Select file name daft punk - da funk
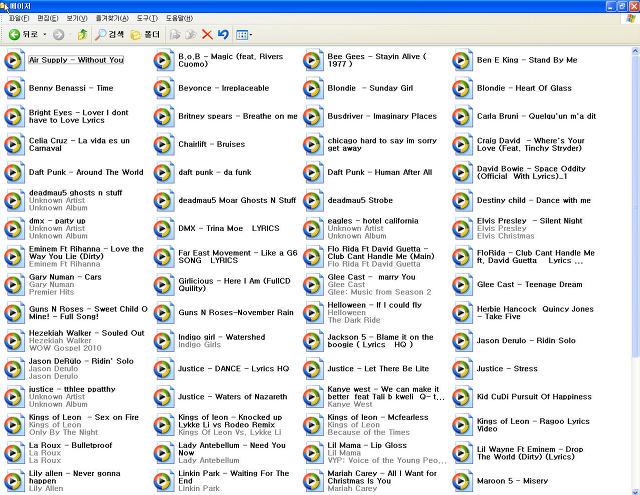640x495 pixels. pyautogui.click(x=215, y=172)
